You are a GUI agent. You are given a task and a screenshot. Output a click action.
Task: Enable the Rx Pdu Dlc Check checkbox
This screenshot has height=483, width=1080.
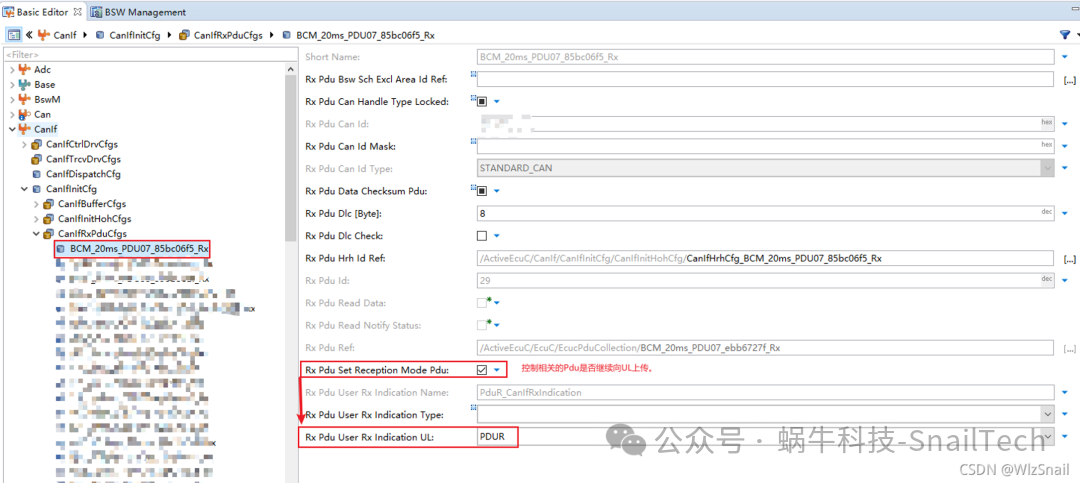pyautogui.click(x=482, y=235)
